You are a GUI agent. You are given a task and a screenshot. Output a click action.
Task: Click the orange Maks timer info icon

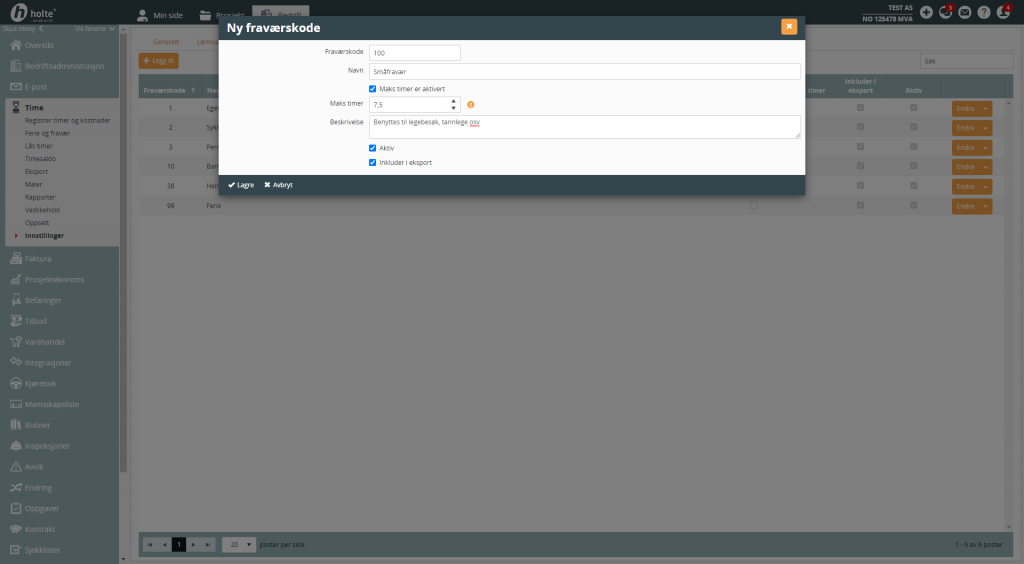click(x=470, y=104)
